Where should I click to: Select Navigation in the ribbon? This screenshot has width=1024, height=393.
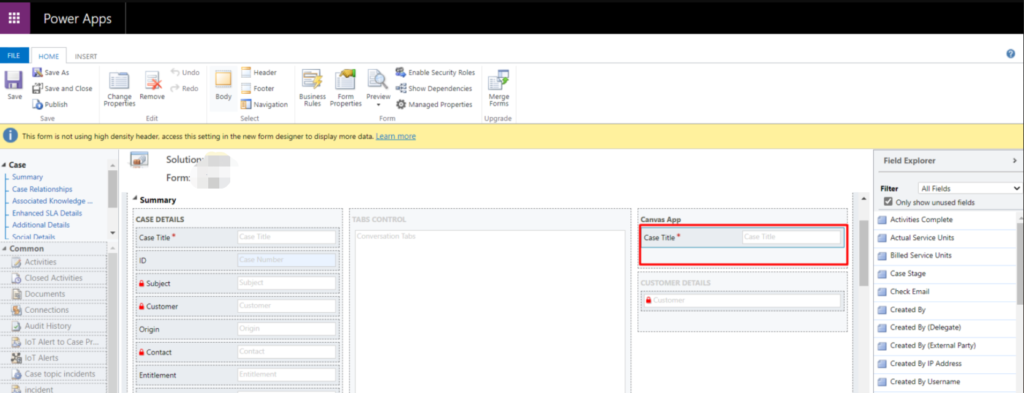(264, 104)
